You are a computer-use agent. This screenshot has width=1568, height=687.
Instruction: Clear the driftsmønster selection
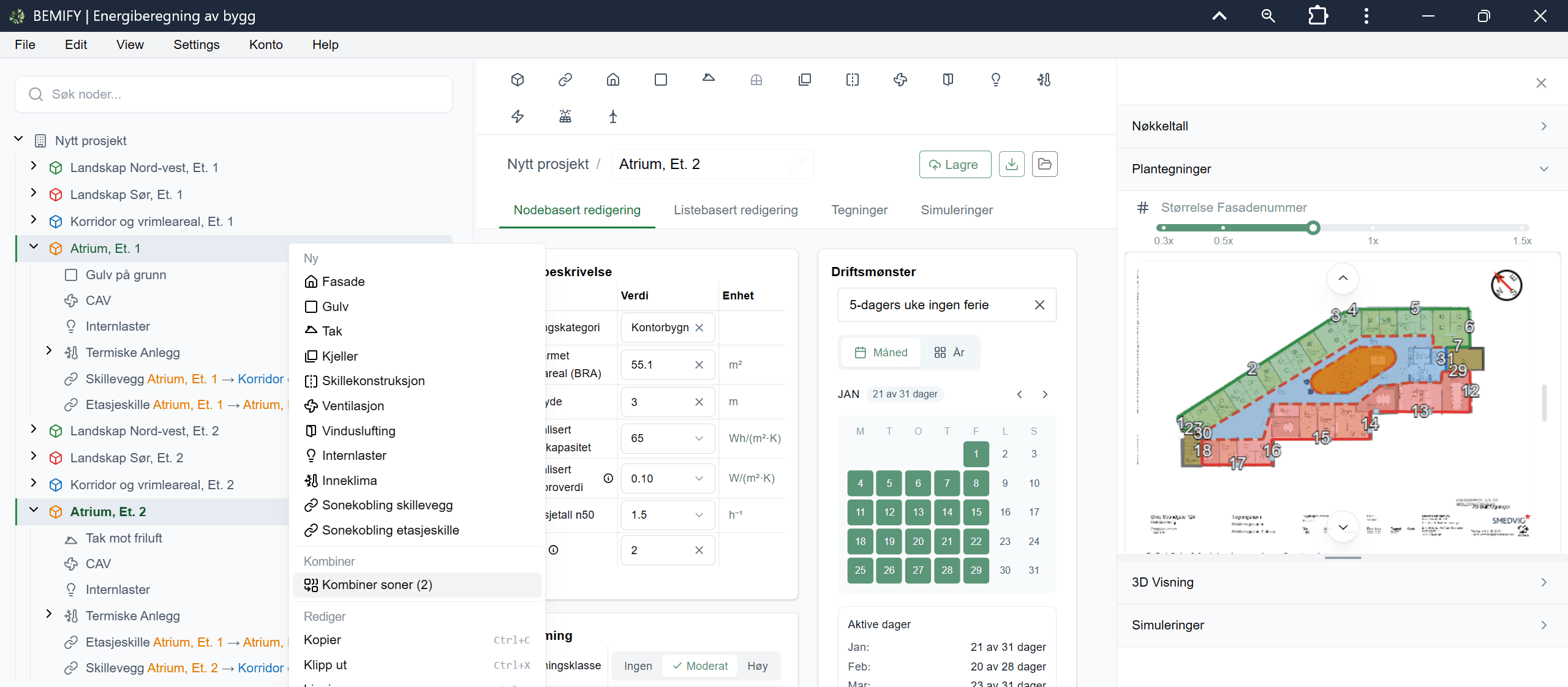point(1039,305)
